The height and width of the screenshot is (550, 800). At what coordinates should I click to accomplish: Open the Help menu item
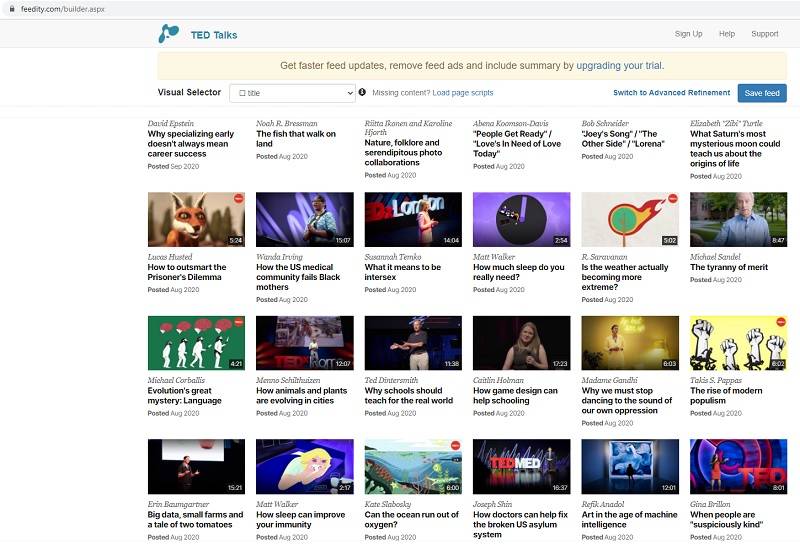coord(726,34)
